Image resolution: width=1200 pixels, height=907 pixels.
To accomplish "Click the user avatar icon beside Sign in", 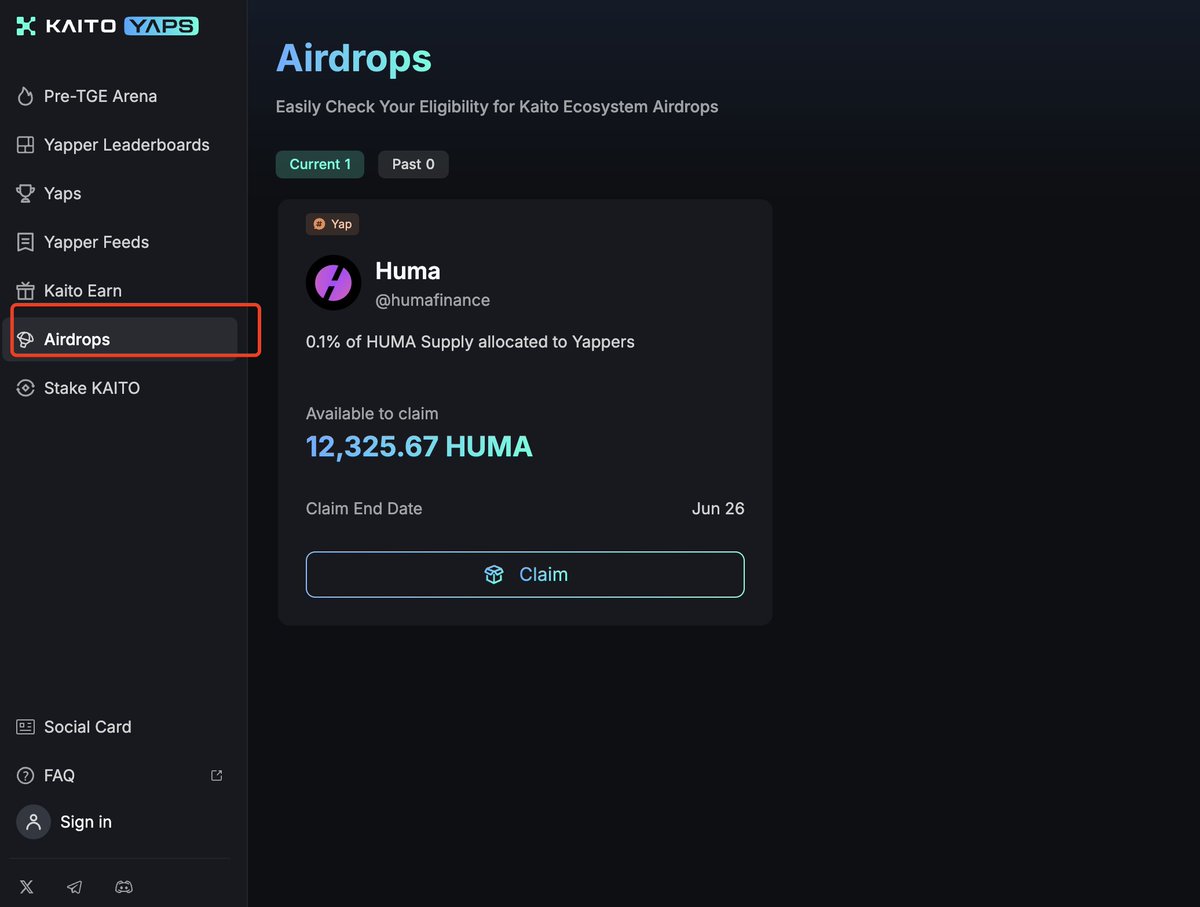I will click(33, 822).
